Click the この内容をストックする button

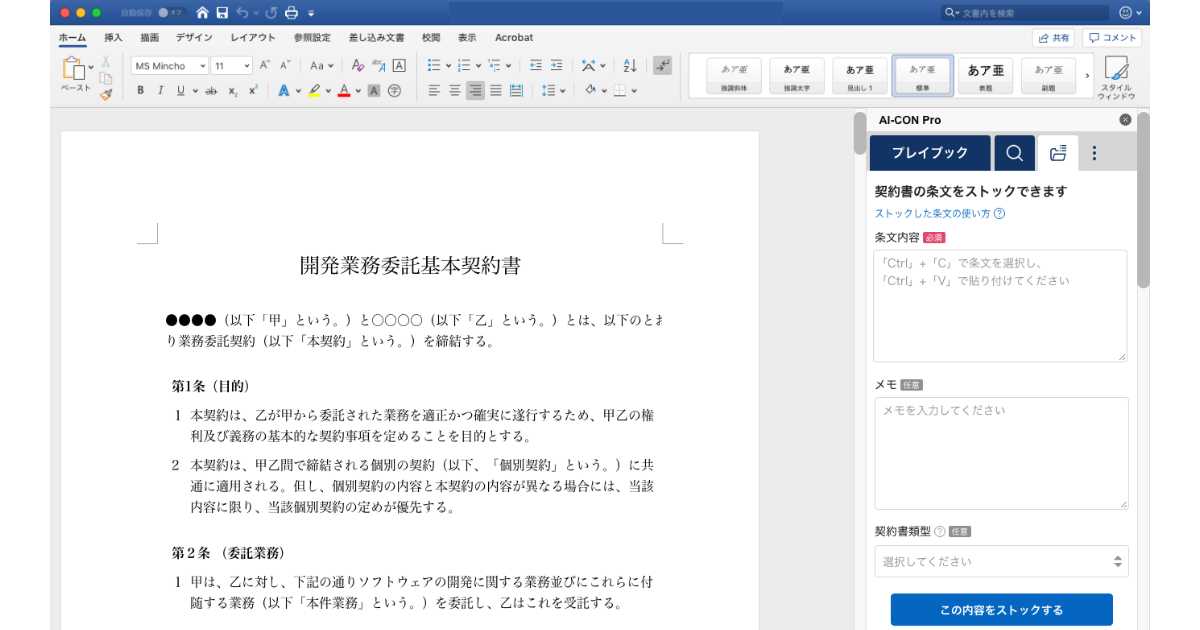click(1001, 609)
